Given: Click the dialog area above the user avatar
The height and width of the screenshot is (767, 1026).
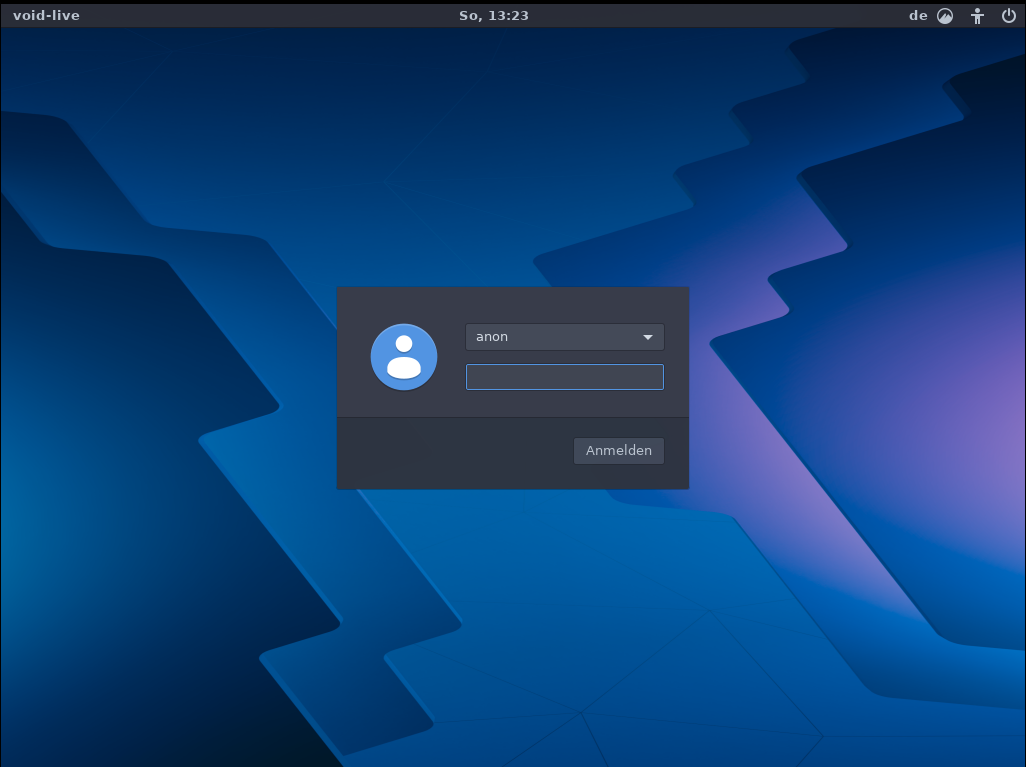Looking at the screenshot, I should (x=404, y=305).
